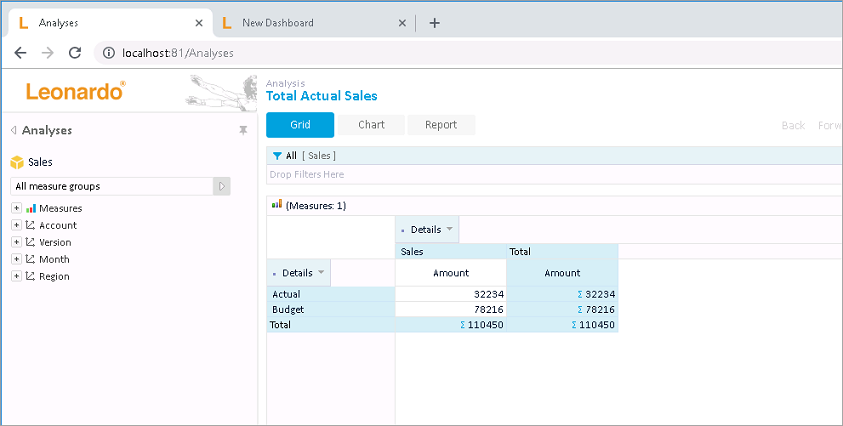Click the Drop Filters Here area

(x=554, y=174)
